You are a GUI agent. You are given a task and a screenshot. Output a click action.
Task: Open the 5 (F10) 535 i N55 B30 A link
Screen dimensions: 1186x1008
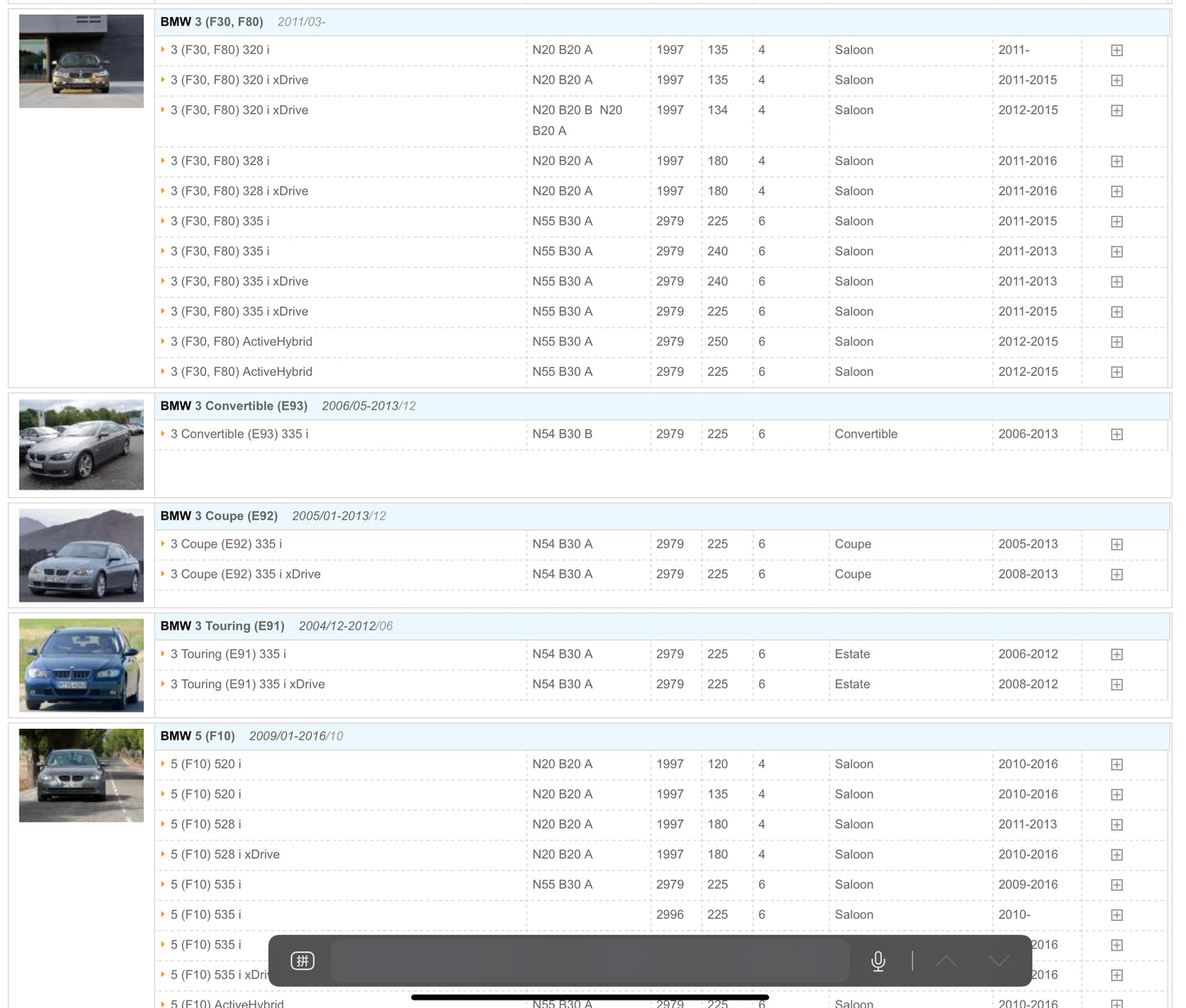pos(205,885)
